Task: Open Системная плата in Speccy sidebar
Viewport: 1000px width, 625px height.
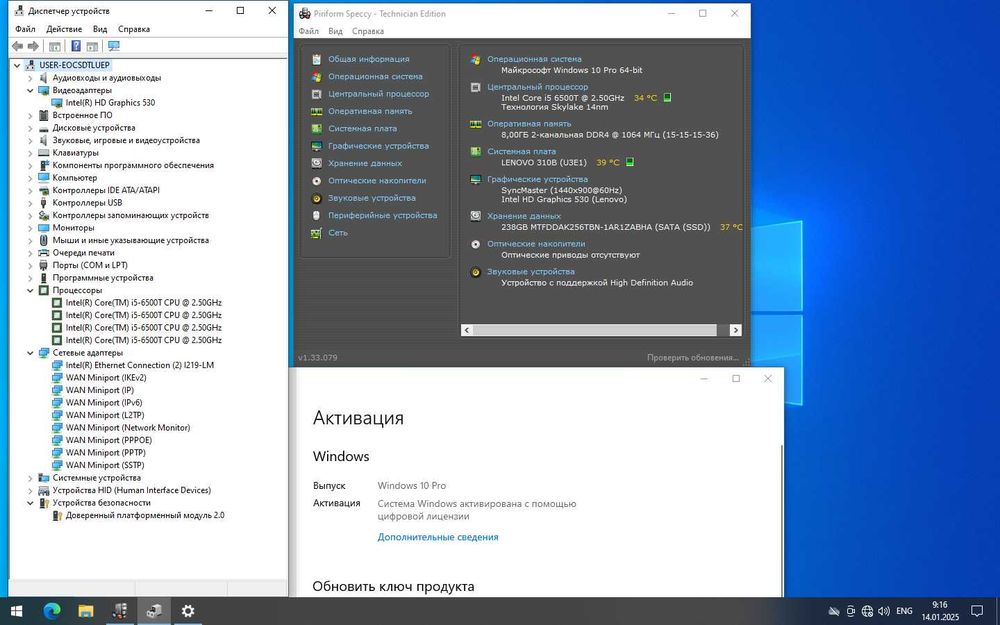Action: click(x=362, y=128)
